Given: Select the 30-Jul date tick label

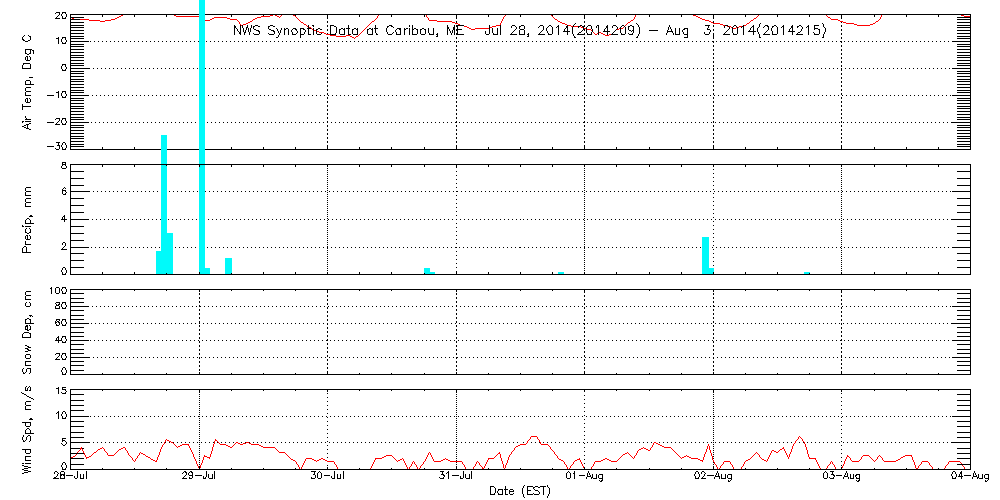Looking at the screenshot, I should pyautogui.click(x=328, y=477).
